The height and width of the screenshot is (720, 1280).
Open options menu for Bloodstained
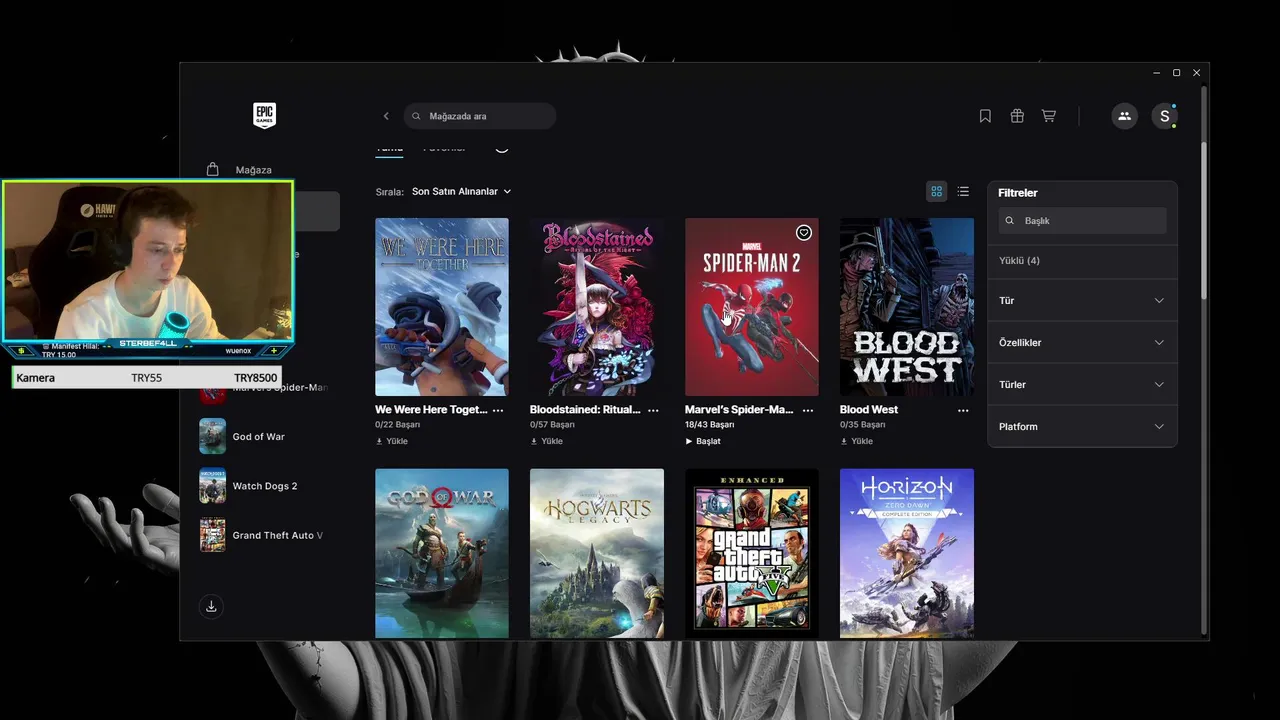(653, 410)
